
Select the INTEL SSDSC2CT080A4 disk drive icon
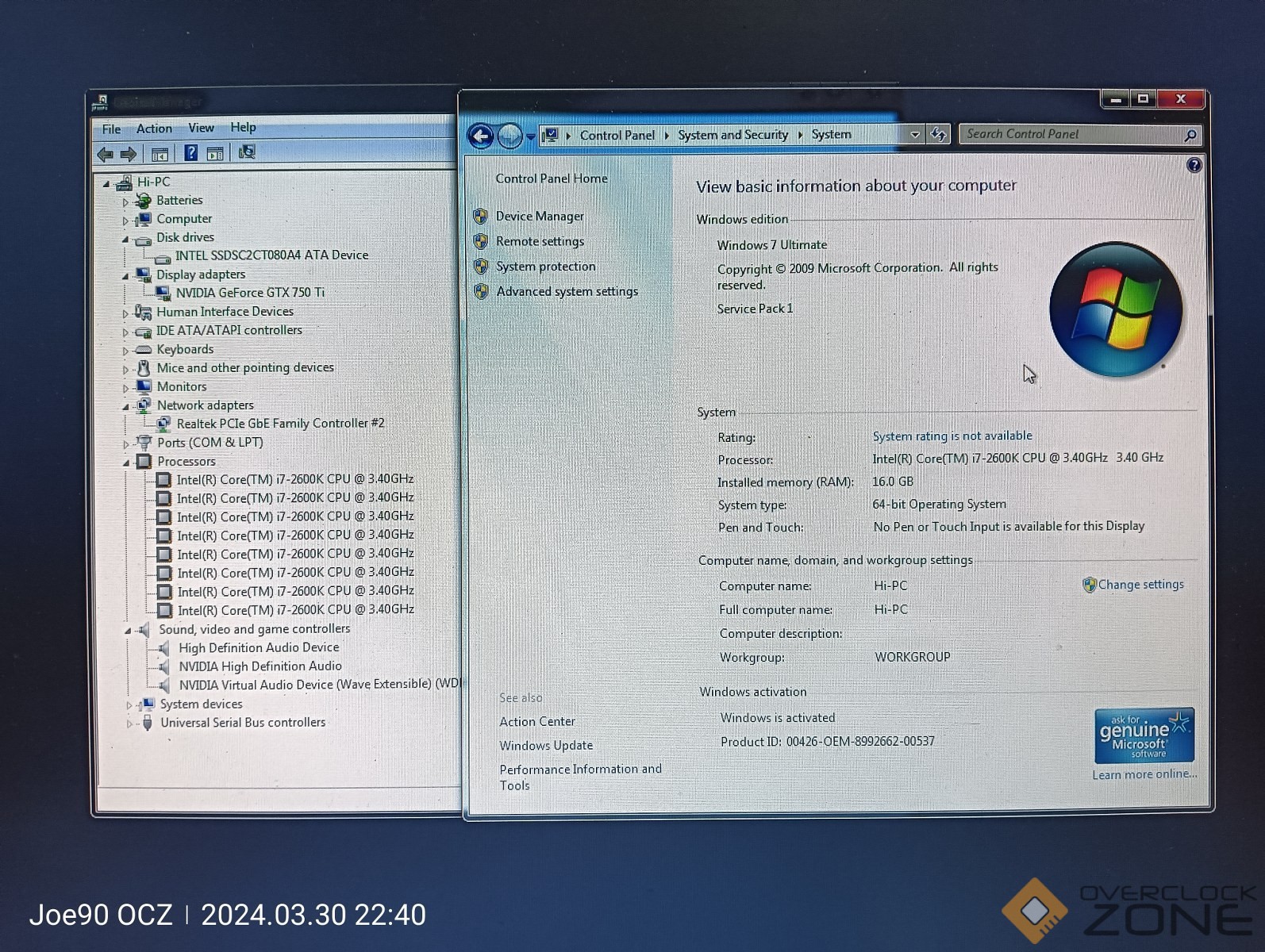[163, 257]
